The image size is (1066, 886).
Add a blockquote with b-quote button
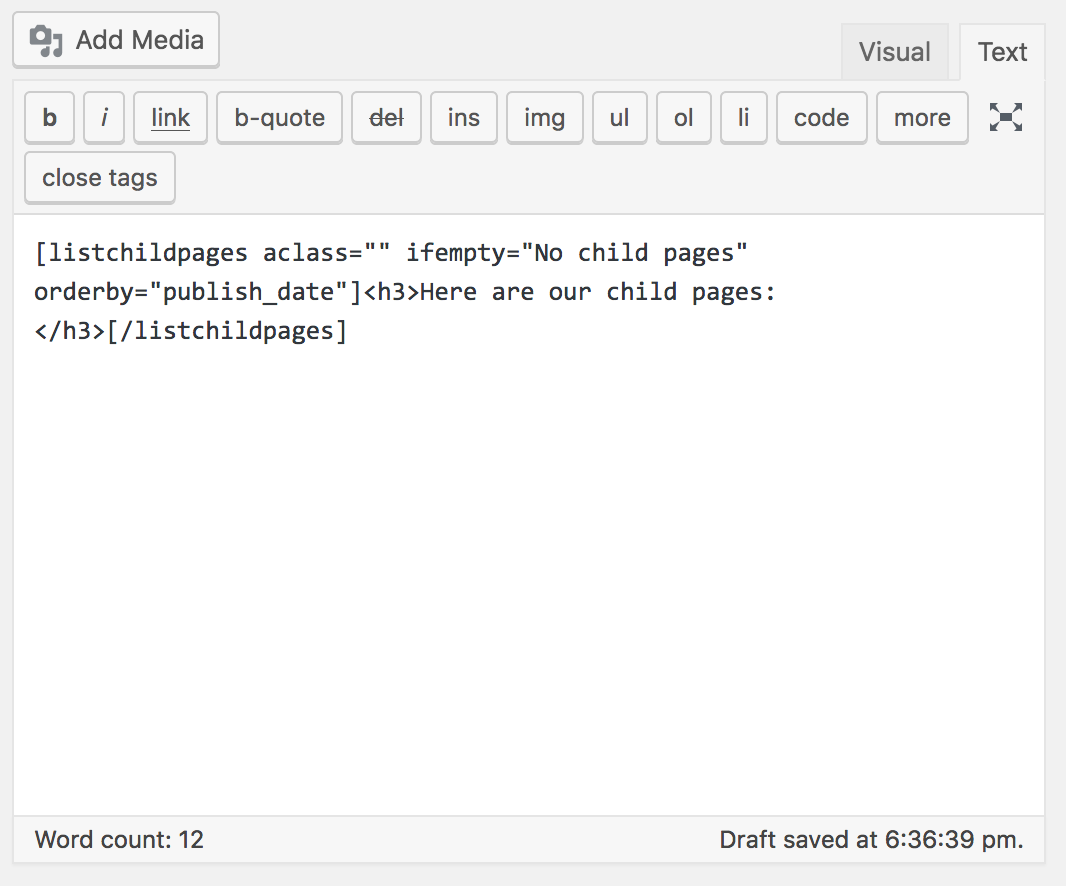[x=279, y=118]
